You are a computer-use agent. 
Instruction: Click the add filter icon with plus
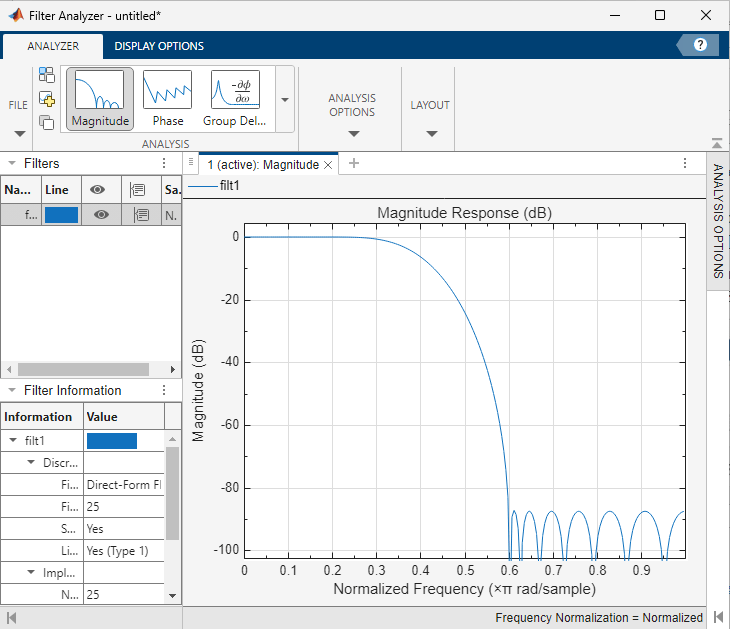[x=47, y=98]
